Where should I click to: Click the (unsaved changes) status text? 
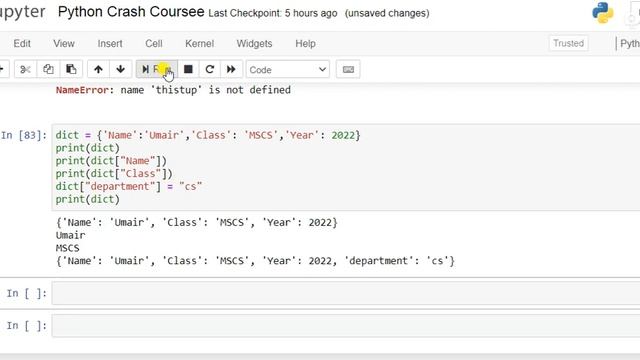(387, 13)
